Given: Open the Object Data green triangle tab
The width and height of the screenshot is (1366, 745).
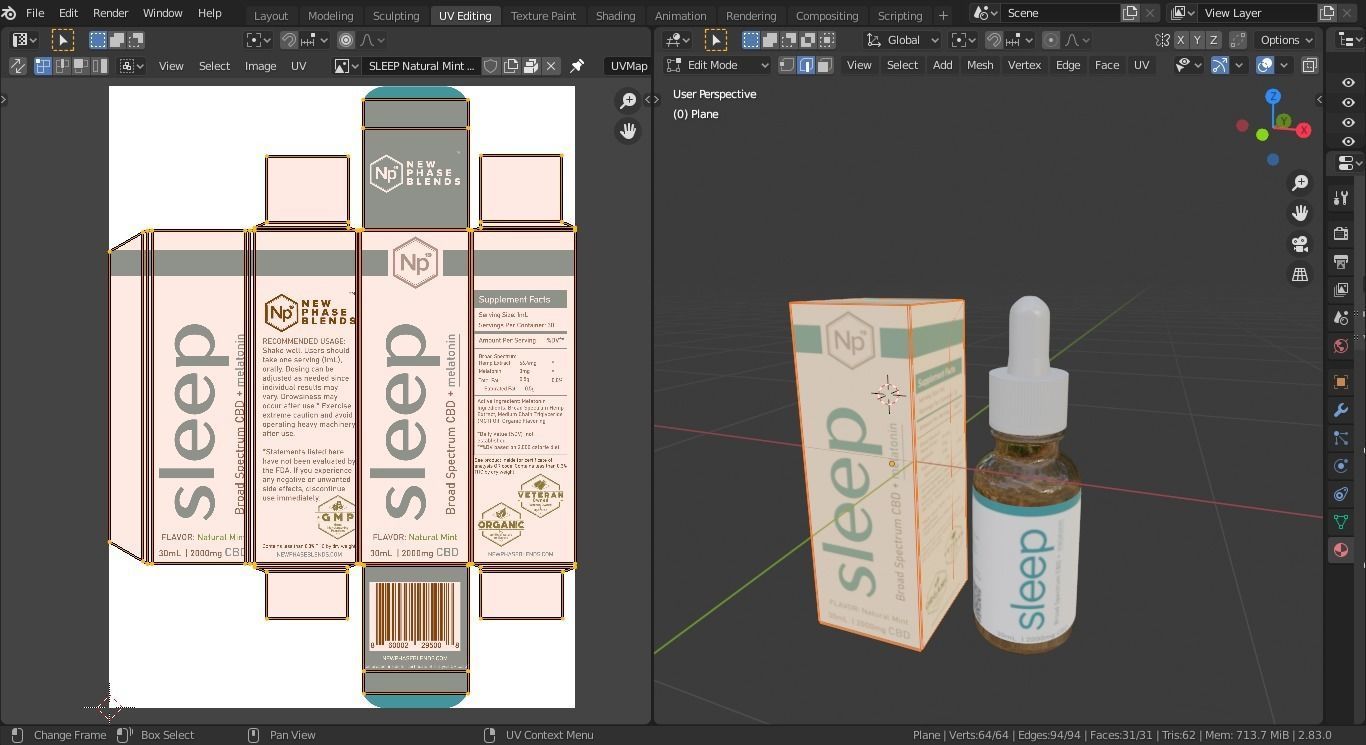Looking at the screenshot, I should click(1341, 522).
